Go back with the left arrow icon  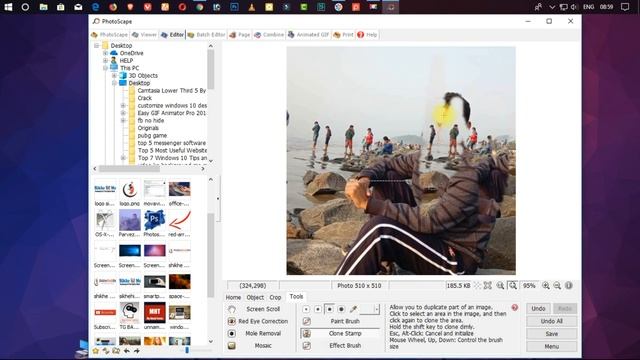(127, 351)
